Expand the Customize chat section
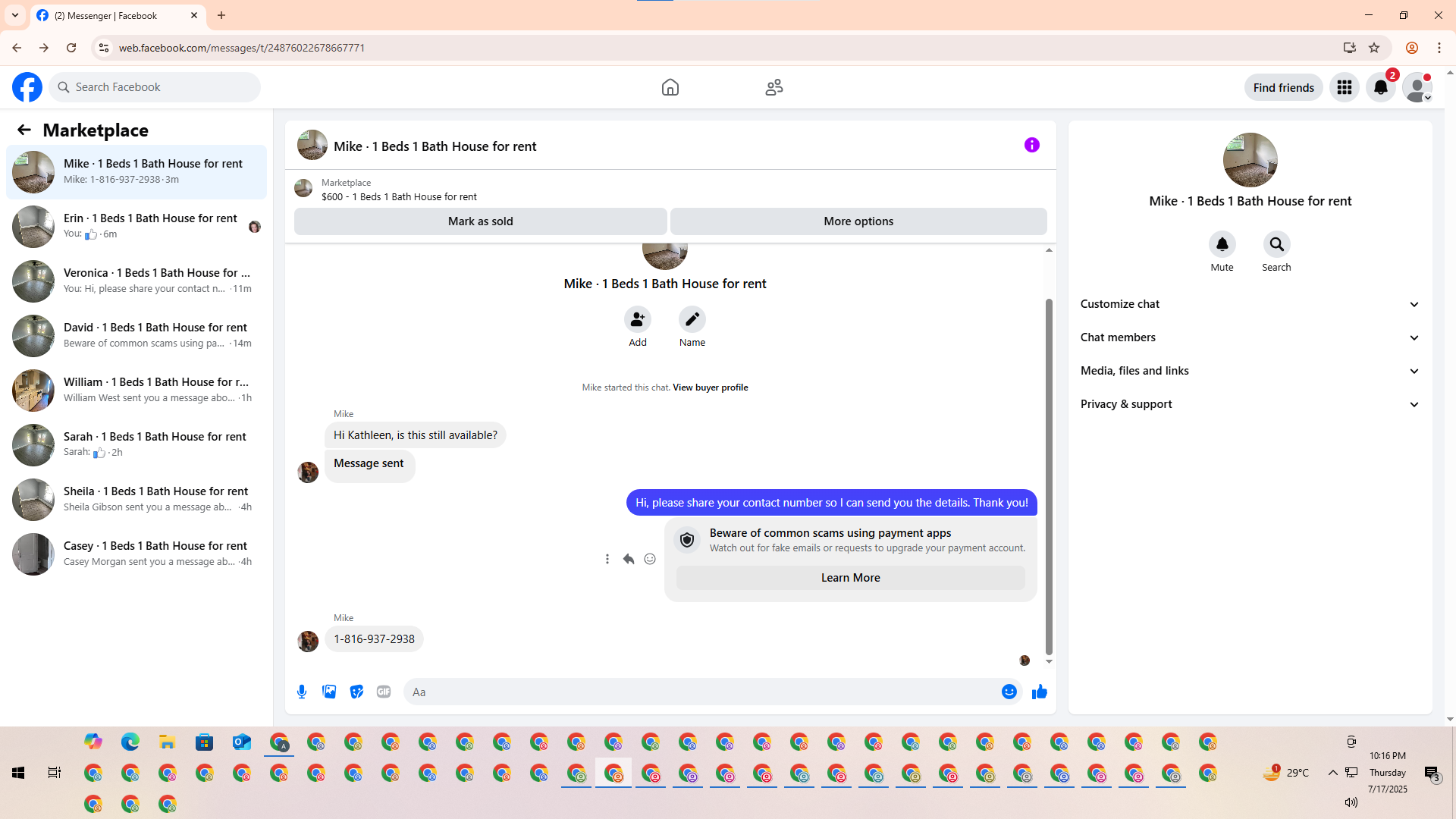 (1250, 304)
